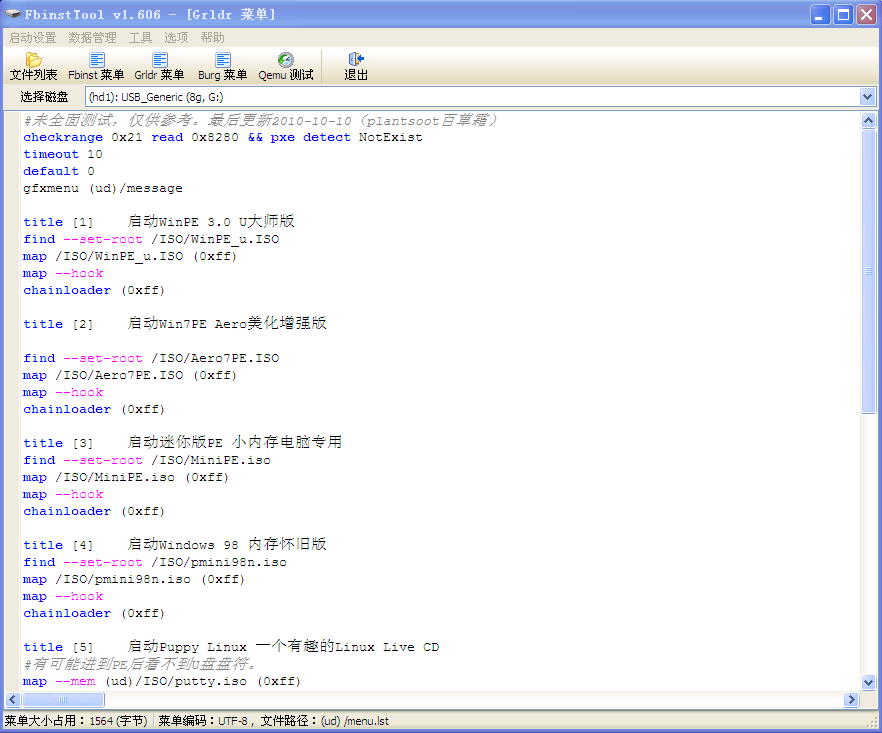The width and height of the screenshot is (882, 733).
Task: Open the Fbinst 菜单 editor
Action: pos(96,66)
